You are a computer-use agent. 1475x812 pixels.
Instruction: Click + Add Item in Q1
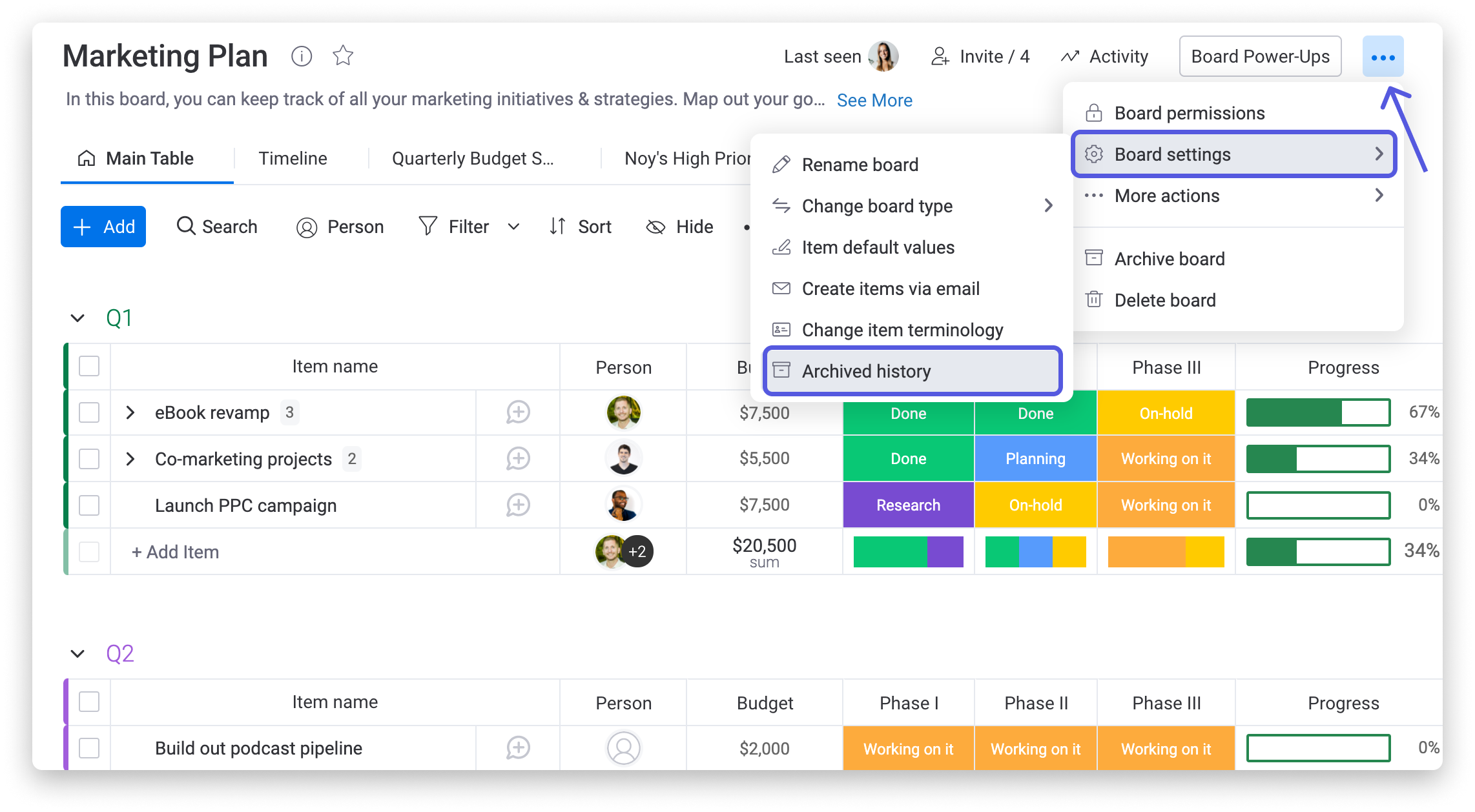175,552
